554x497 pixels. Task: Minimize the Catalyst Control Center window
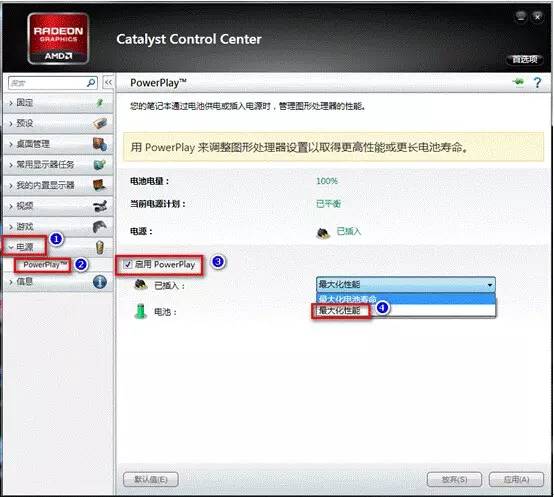click(521, 16)
